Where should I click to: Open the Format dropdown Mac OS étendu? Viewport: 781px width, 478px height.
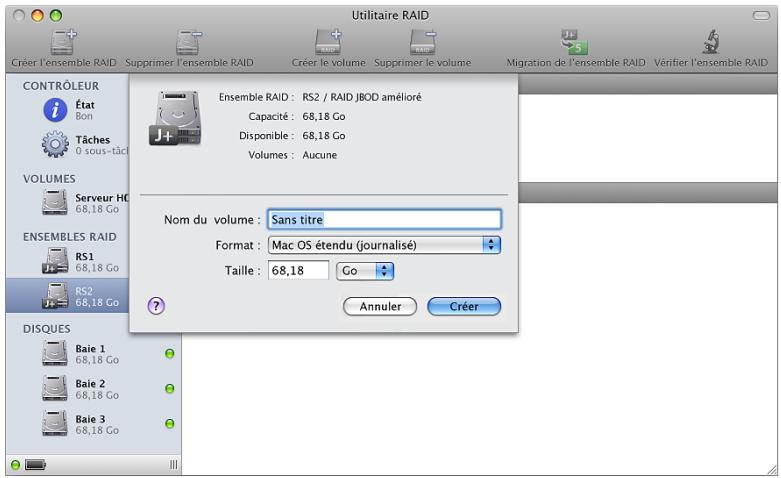[x=384, y=245]
